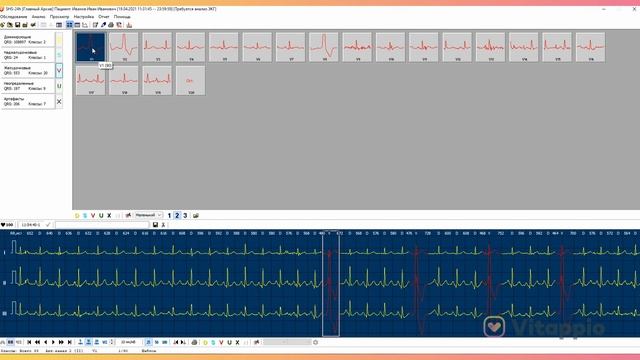Image resolution: width=640 pixels, height=360 pixels.
Task: Open the Настройка menu
Action: (x=84, y=17)
